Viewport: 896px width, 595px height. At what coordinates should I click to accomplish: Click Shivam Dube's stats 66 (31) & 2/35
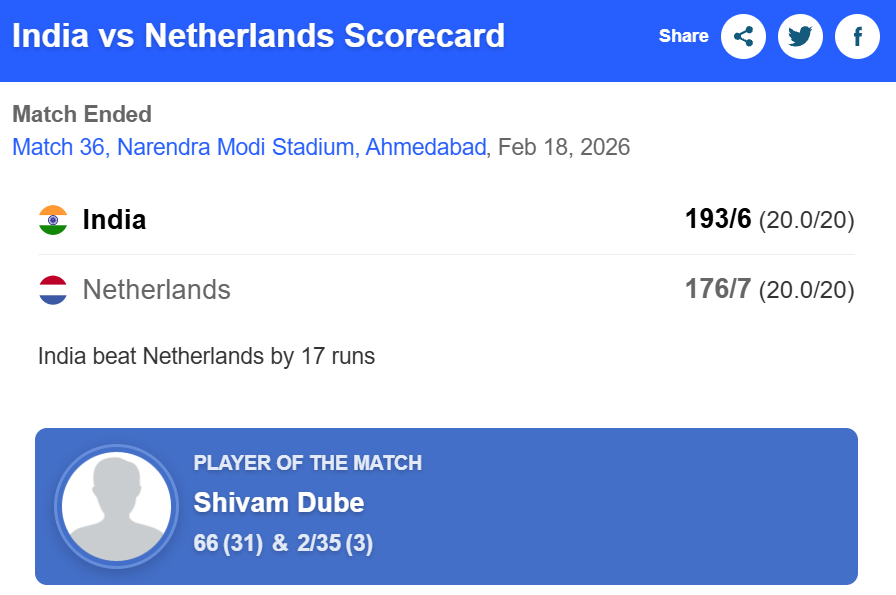tap(283, 543)
